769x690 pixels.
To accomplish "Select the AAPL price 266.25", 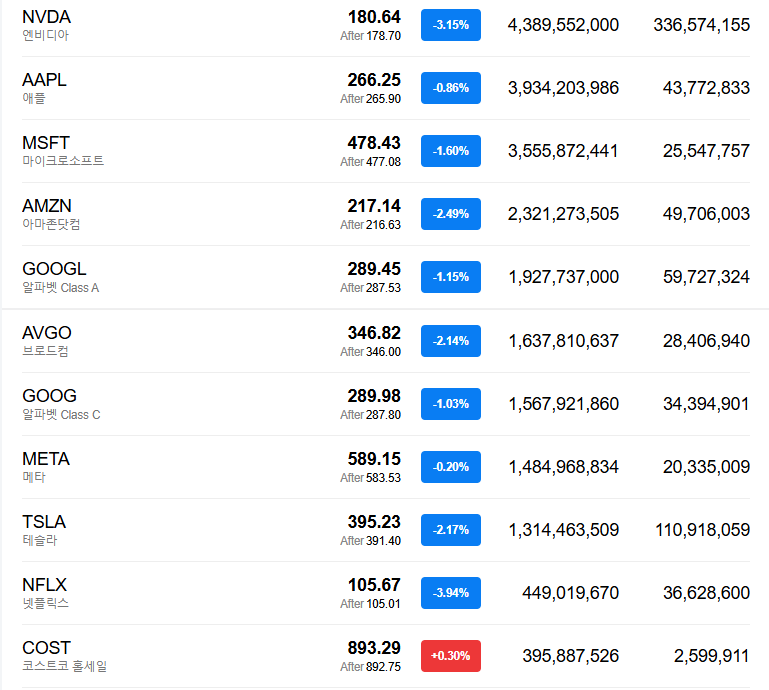I will click(x=374, y=80).
